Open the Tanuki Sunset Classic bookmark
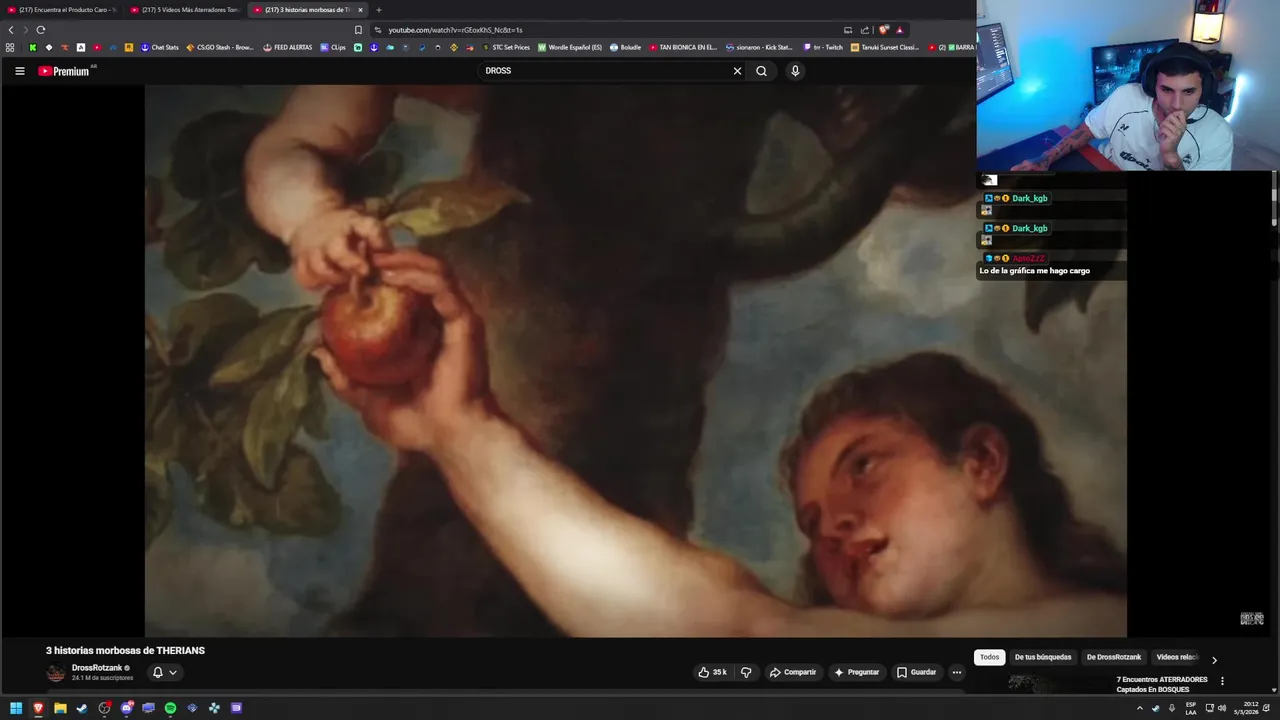This screenshot has height=720, width=1280. [x=885, y=47]
